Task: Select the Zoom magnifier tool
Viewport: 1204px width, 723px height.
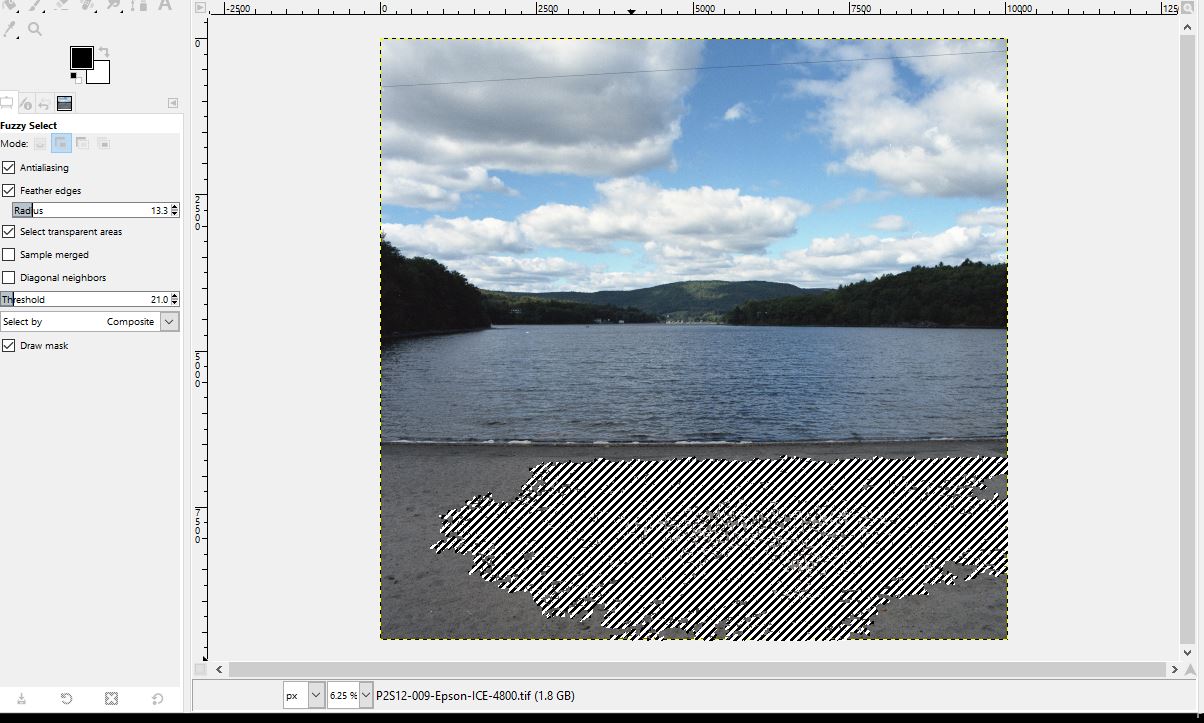Action: 35,29
